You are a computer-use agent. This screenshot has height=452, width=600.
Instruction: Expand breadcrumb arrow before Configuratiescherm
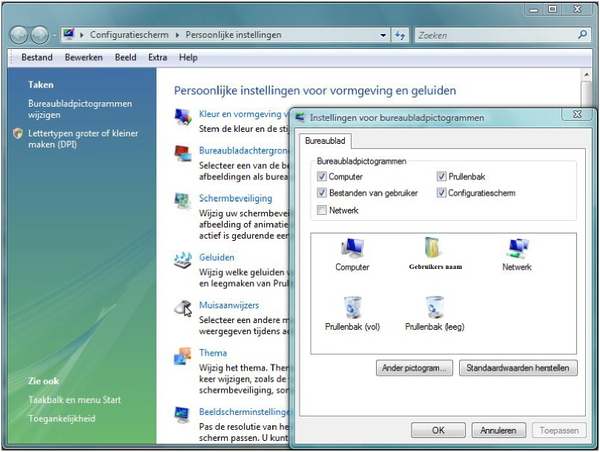[82, 35]
